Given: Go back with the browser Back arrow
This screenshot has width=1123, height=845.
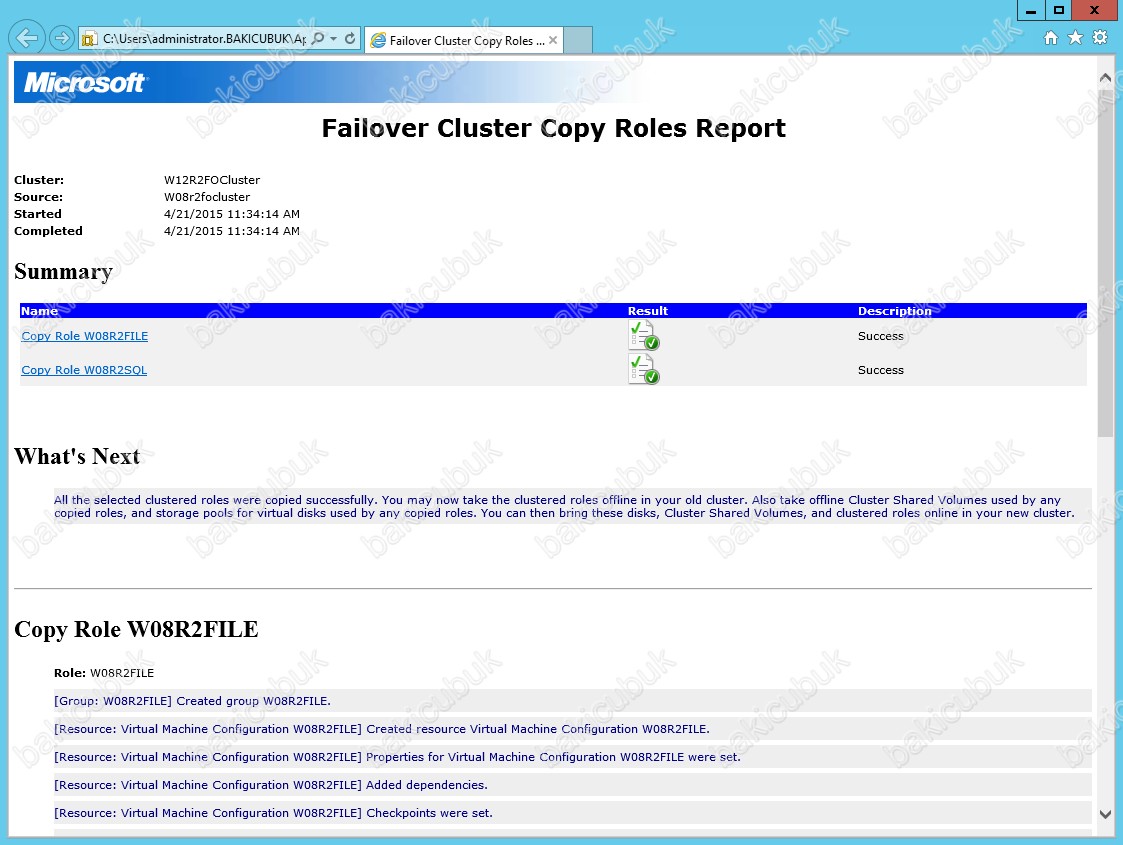Looking at the screenshot, I should (26, 37).
